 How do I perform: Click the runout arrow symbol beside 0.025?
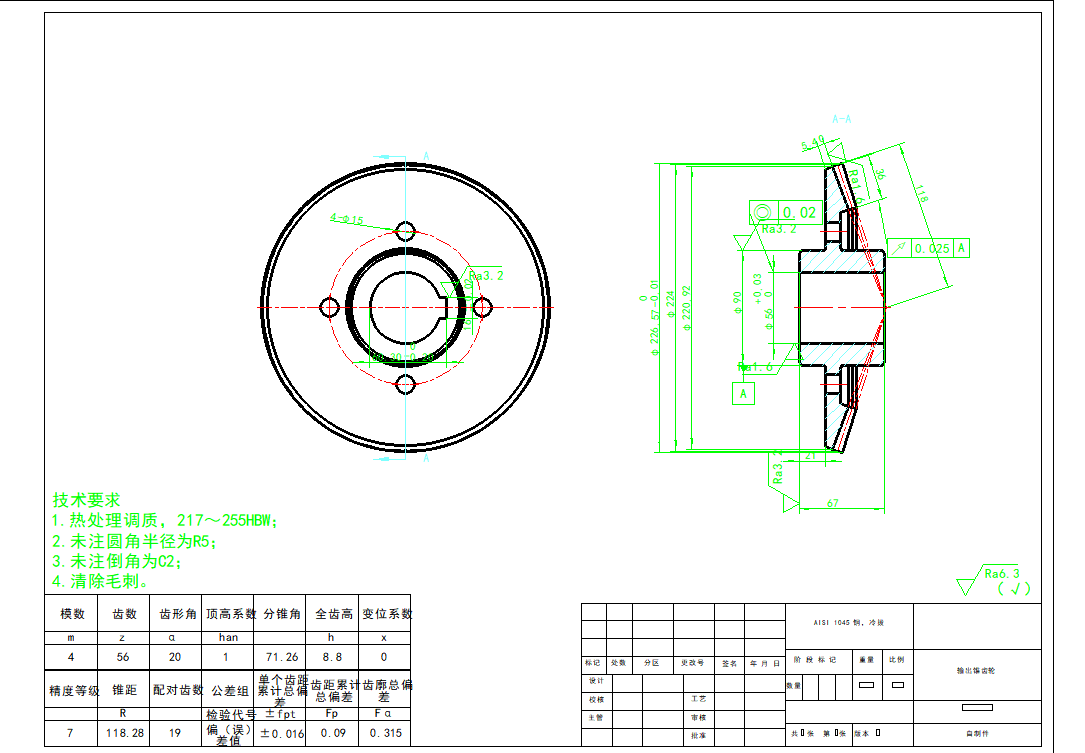click(x=900, y=248)
